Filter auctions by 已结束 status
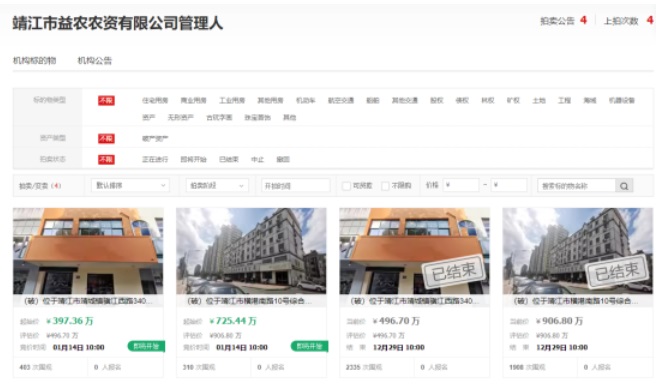 pos(229,159)
